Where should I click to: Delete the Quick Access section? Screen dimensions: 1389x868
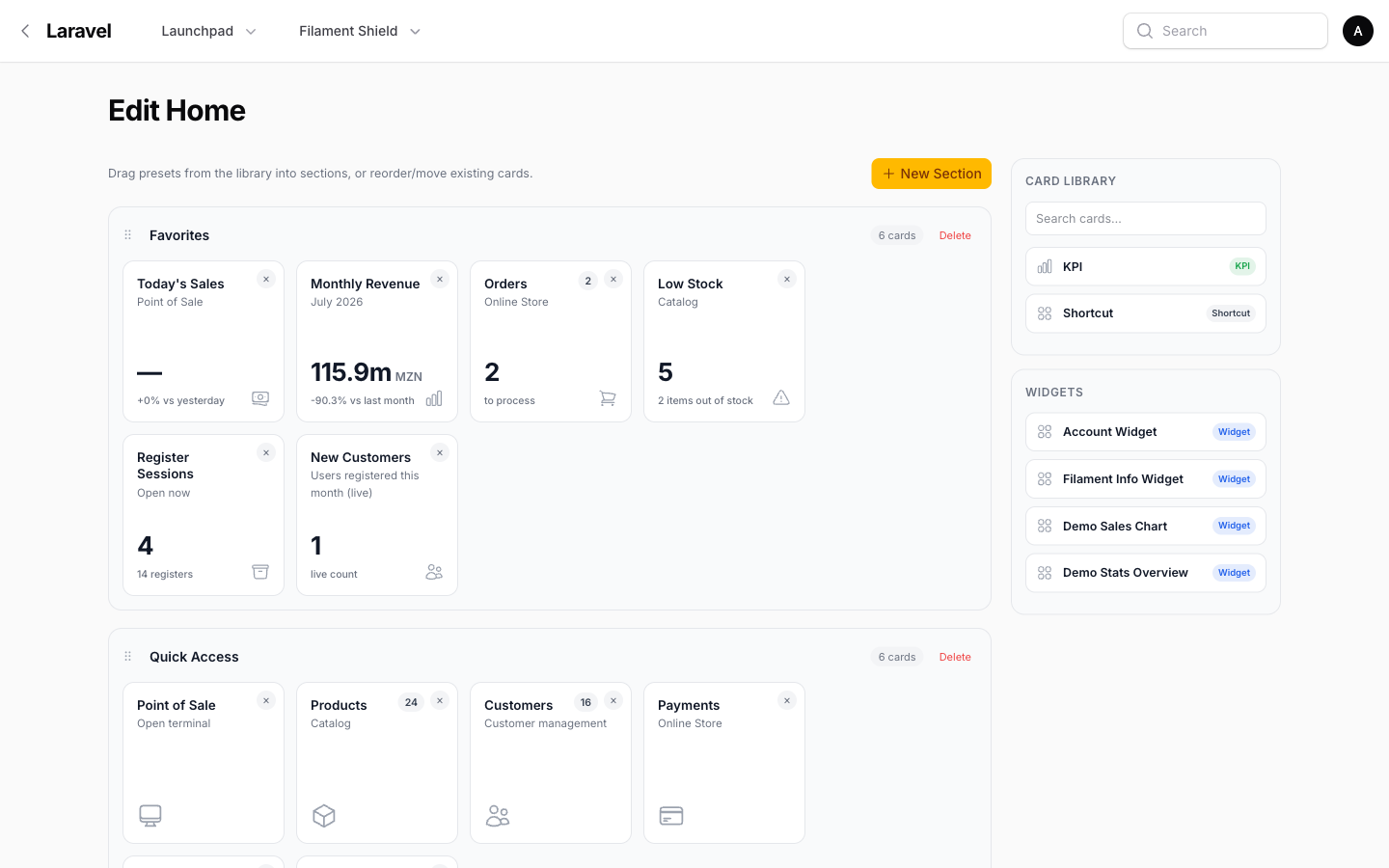(955, 657)
